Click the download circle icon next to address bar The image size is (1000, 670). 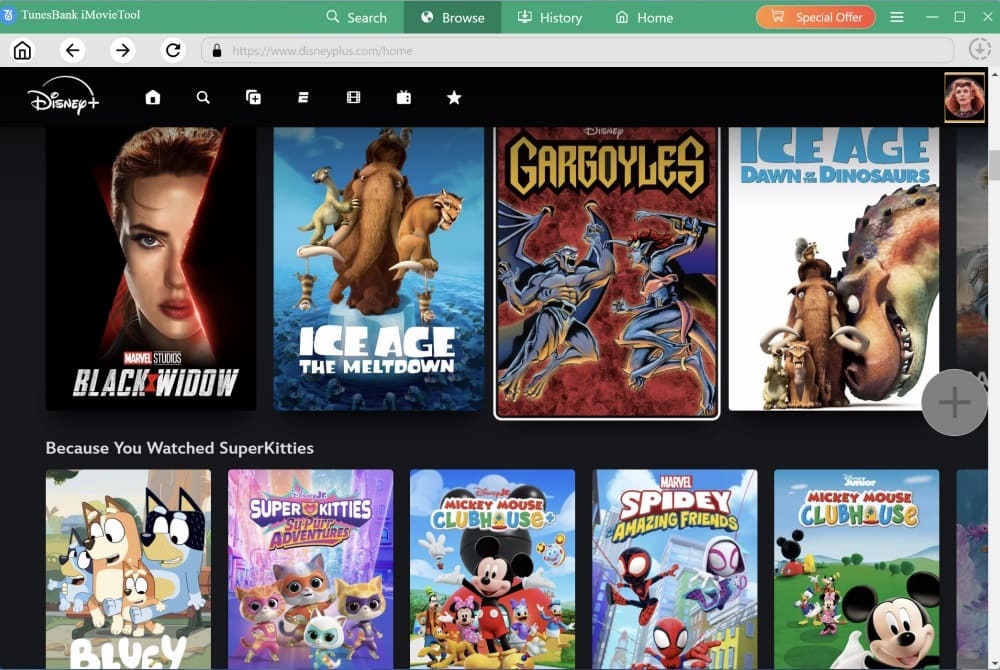pos(979,49)
